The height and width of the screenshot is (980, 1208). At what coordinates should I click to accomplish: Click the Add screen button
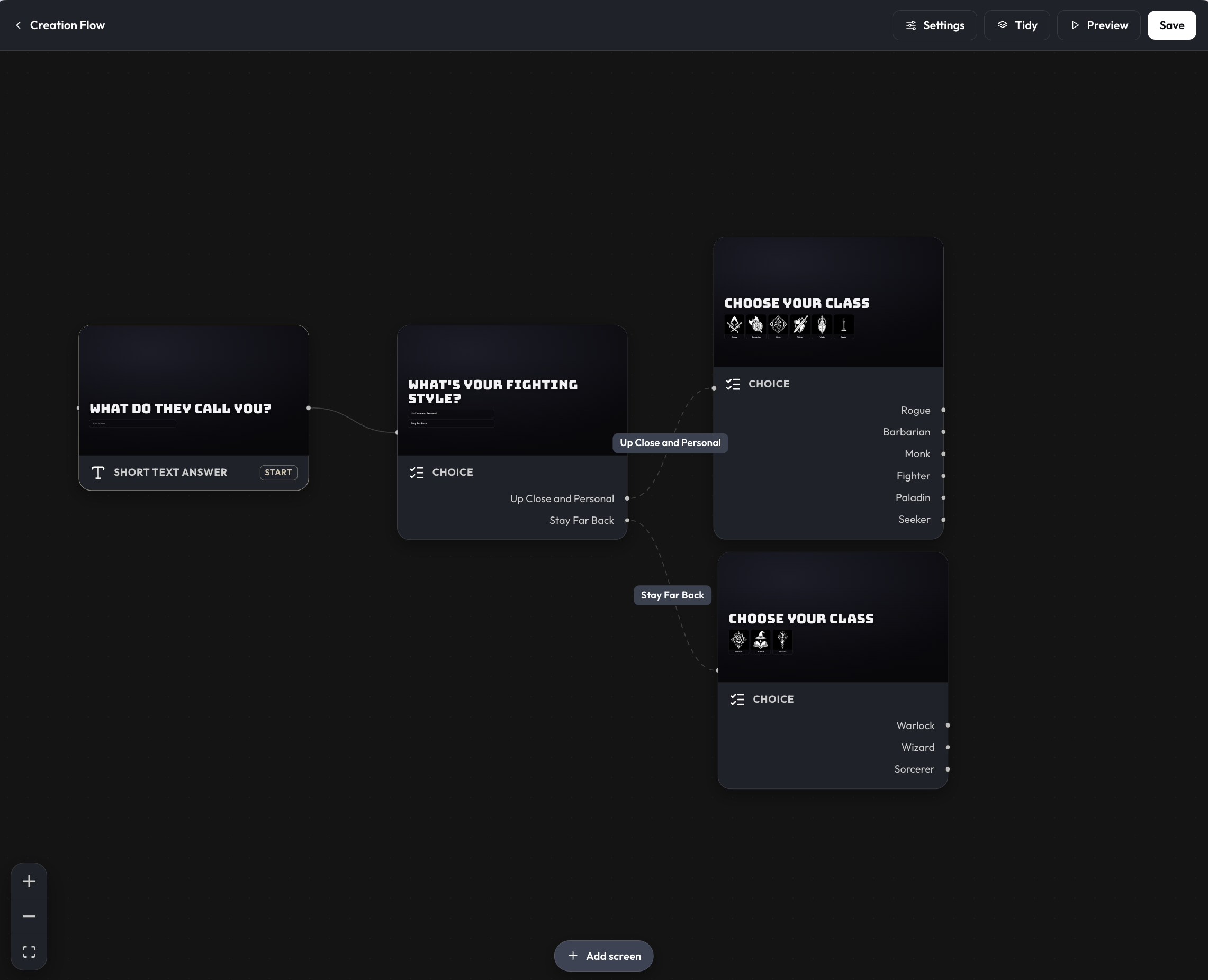603,956
